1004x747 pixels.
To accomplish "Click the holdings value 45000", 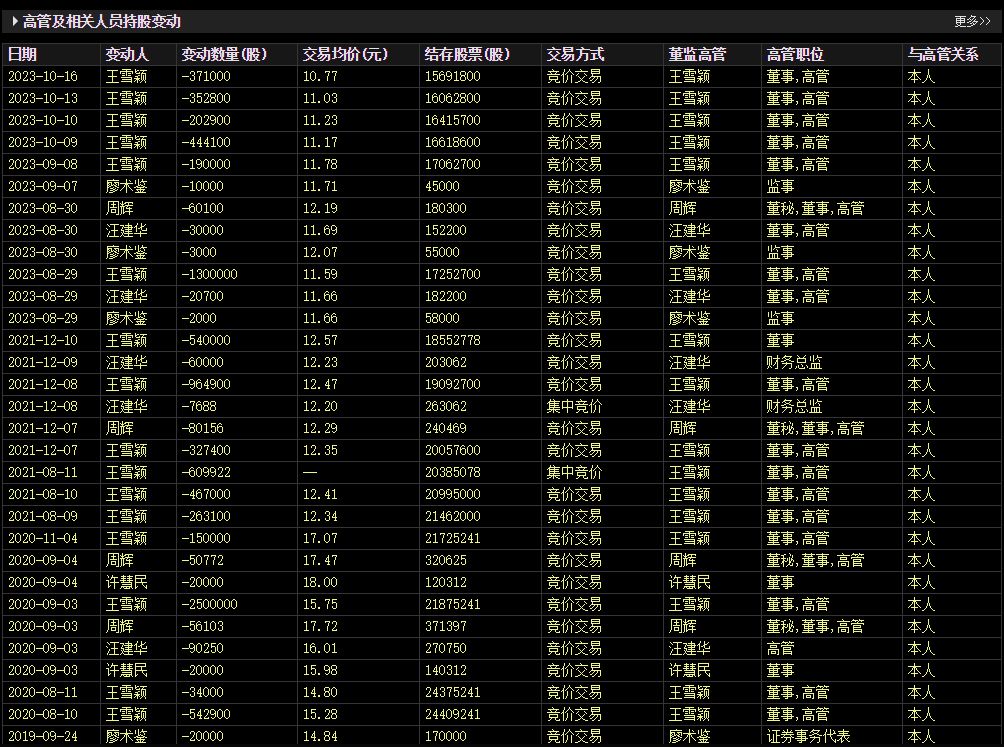I will pyautogui.click(x=442, y=186).
